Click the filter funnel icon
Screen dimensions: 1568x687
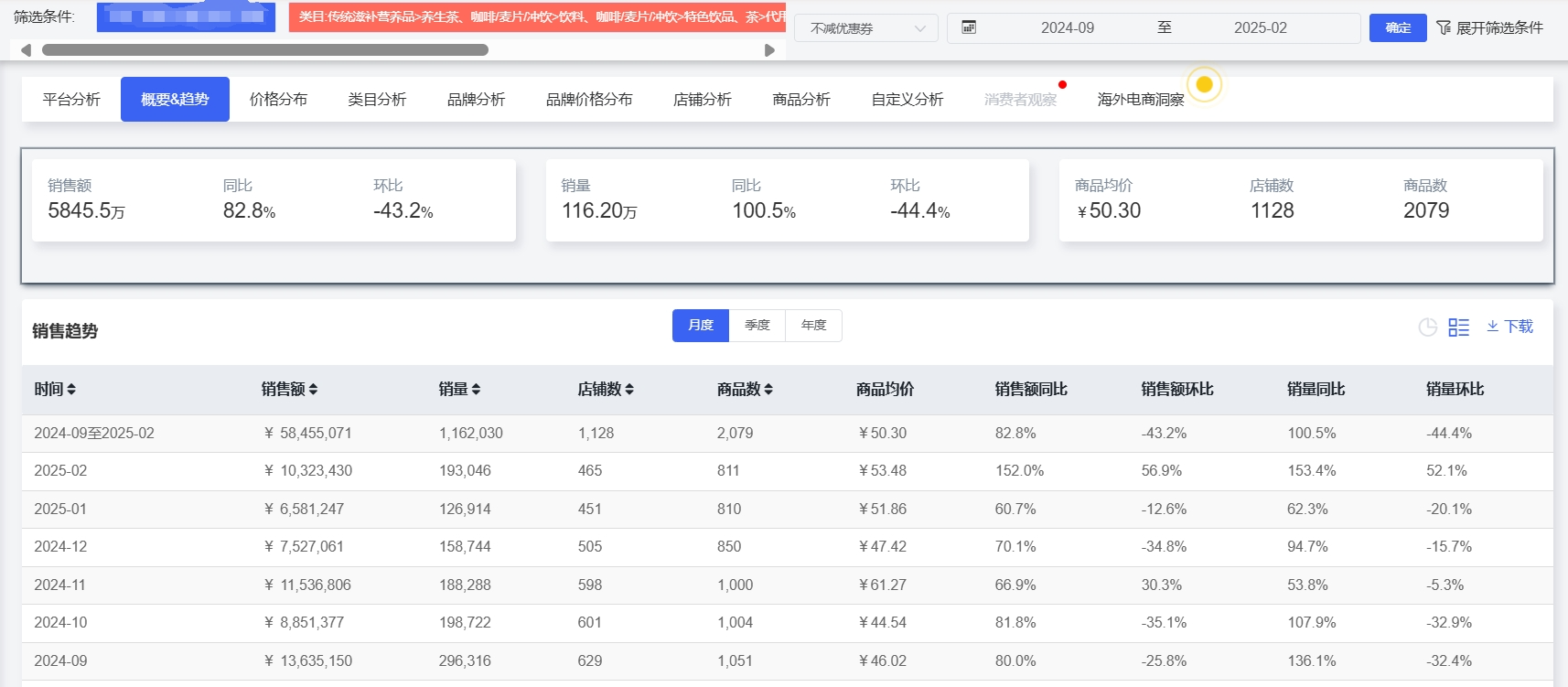1444,27
